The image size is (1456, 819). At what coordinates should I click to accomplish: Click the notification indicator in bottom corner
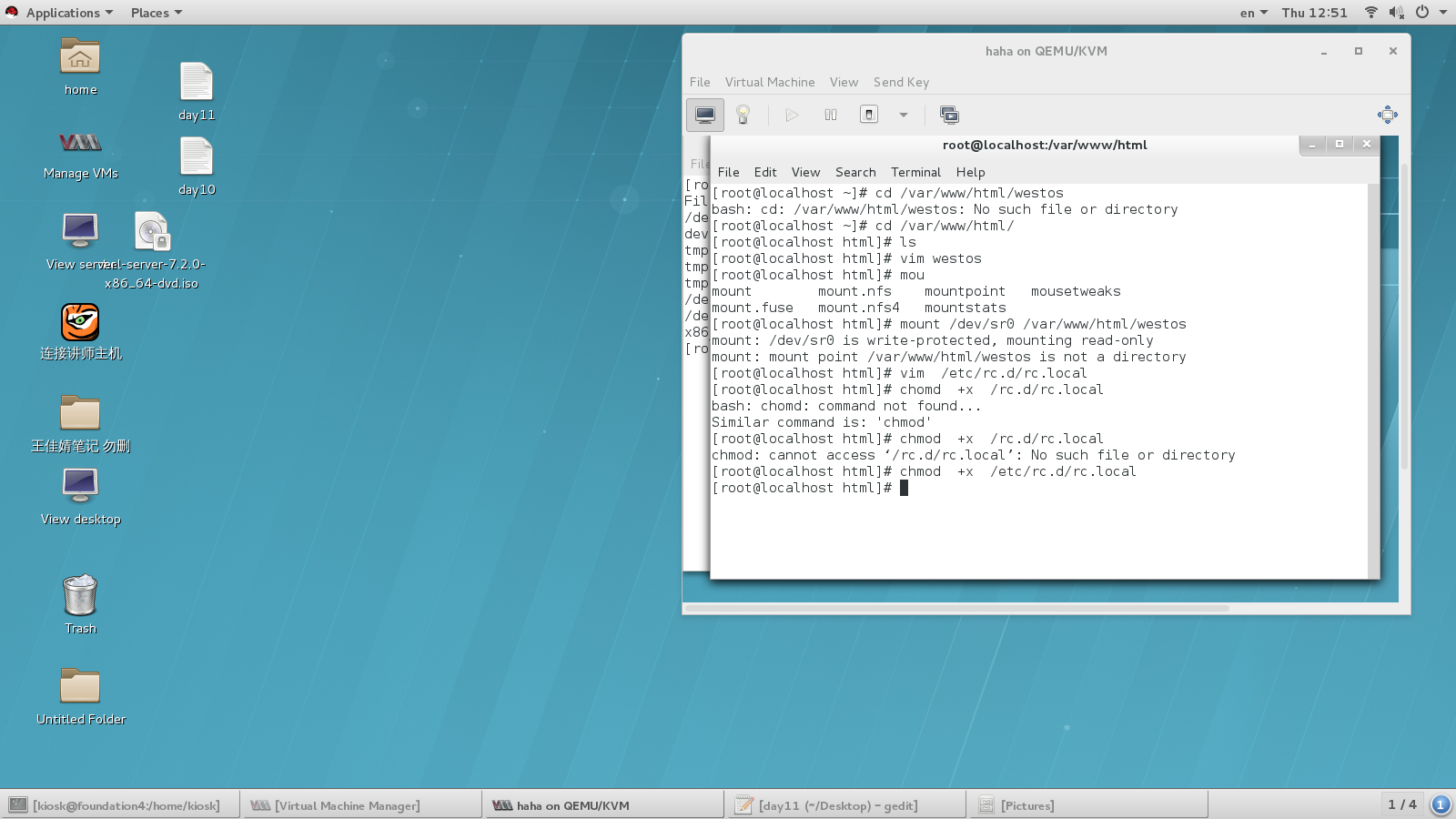point(1441,804)
